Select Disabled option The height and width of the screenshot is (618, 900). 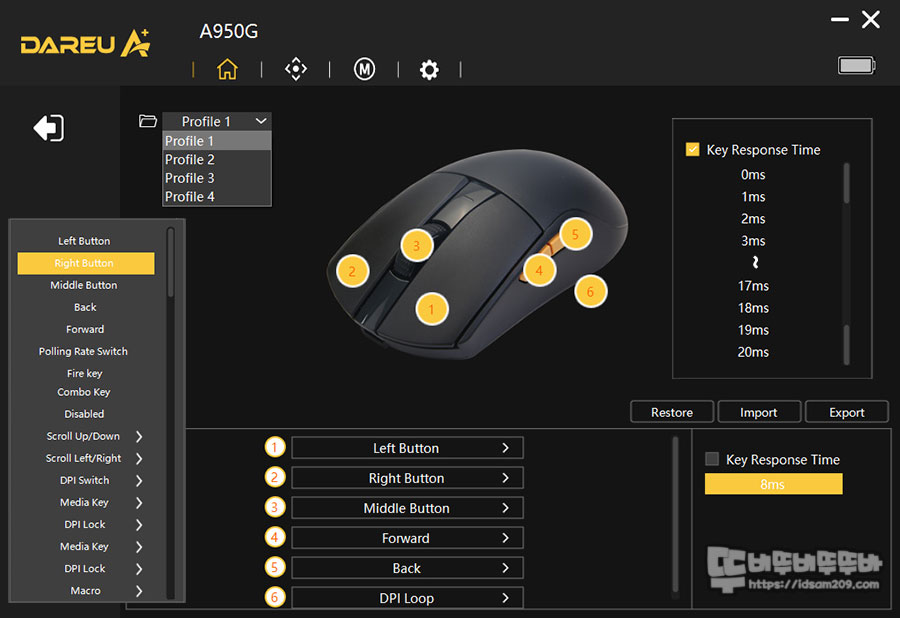[84, 414]
